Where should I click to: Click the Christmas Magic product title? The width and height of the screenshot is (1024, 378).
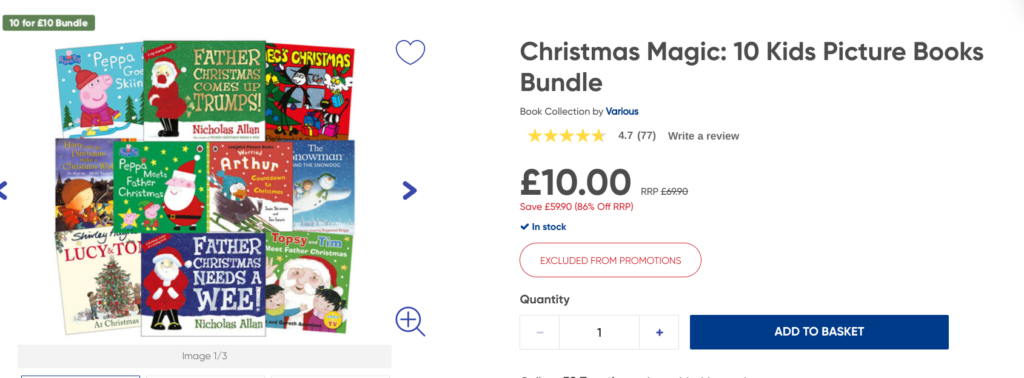[752, 67]
